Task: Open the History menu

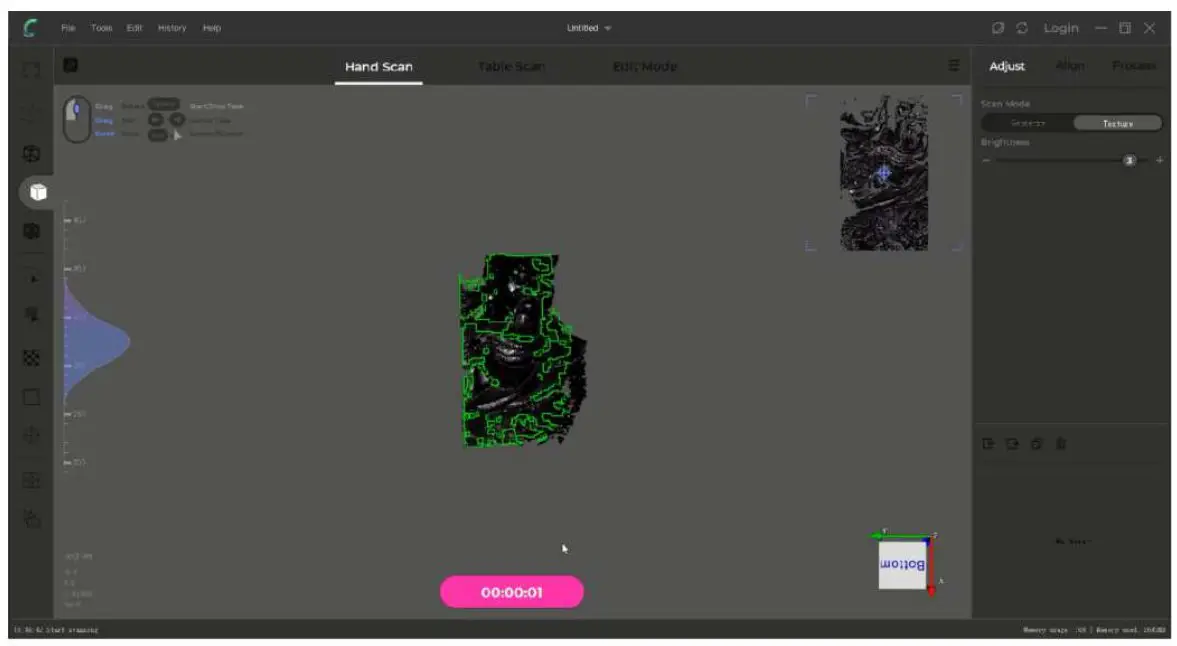Action: pos(172,28)
